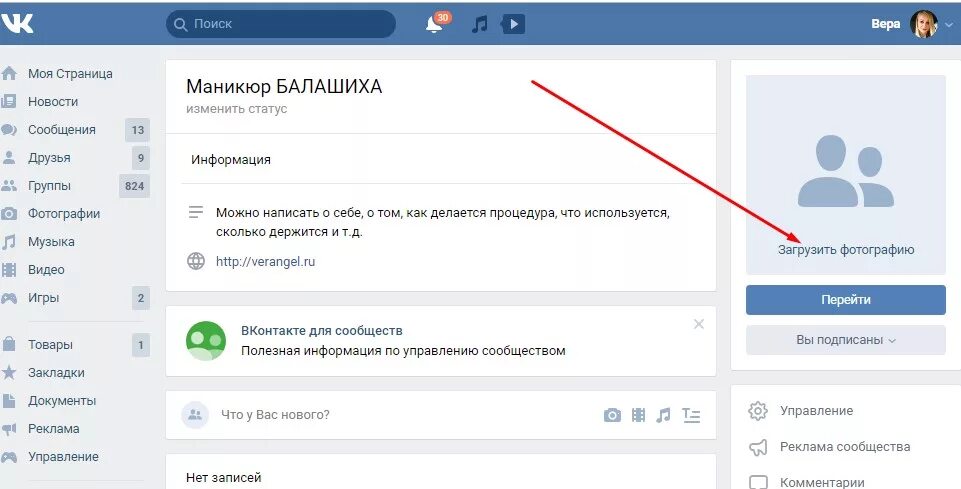Click the Реклама megaphone sidebar icon
Image resolution: width=961 pixels, height=489 pixels.
[x=9, y=429]
